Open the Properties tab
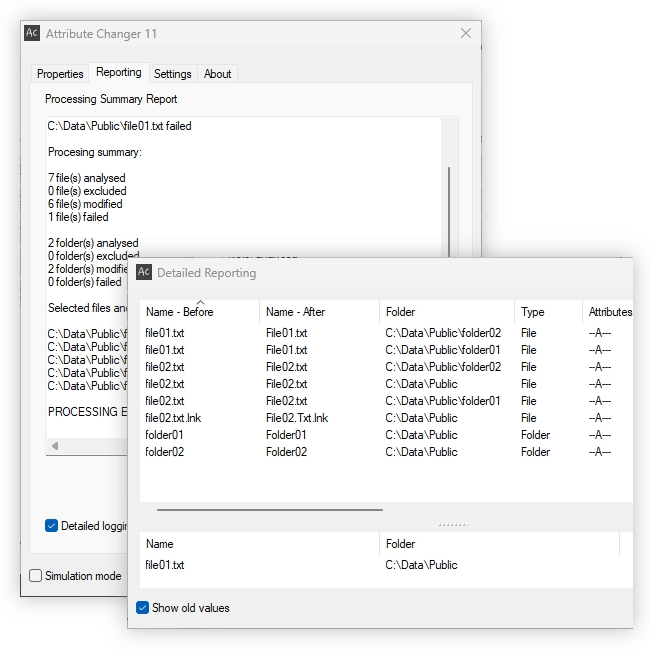Image resolution: width=650 pixels, height=650 pixels. click(60, 74)
